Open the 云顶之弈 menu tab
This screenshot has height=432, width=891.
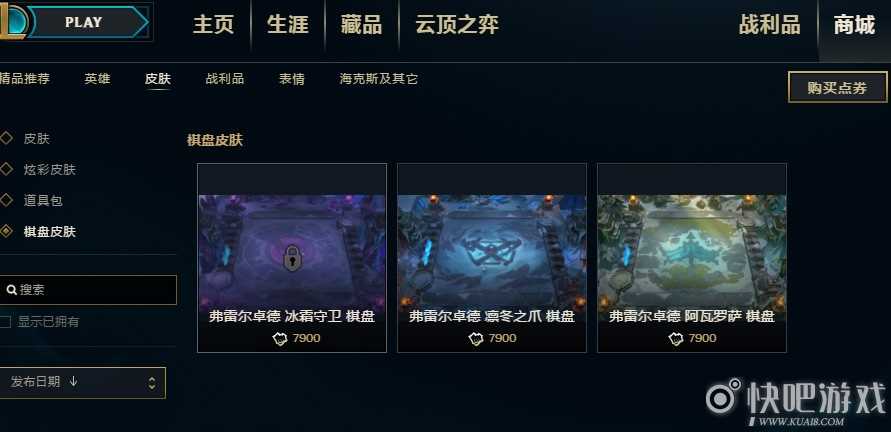[x=457, y=25]
